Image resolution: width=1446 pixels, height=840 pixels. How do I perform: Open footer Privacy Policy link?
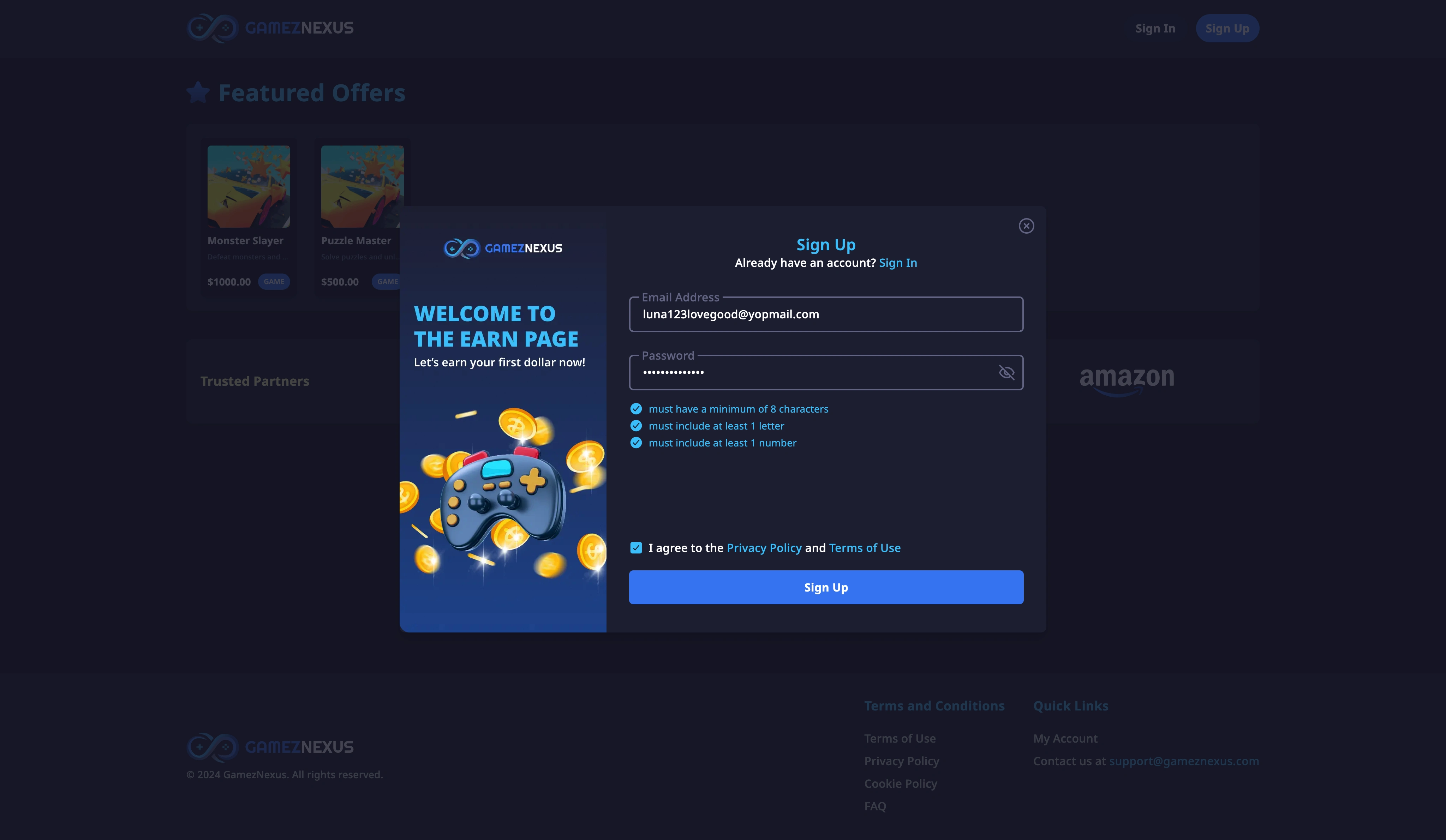click(x=901, y=761)
